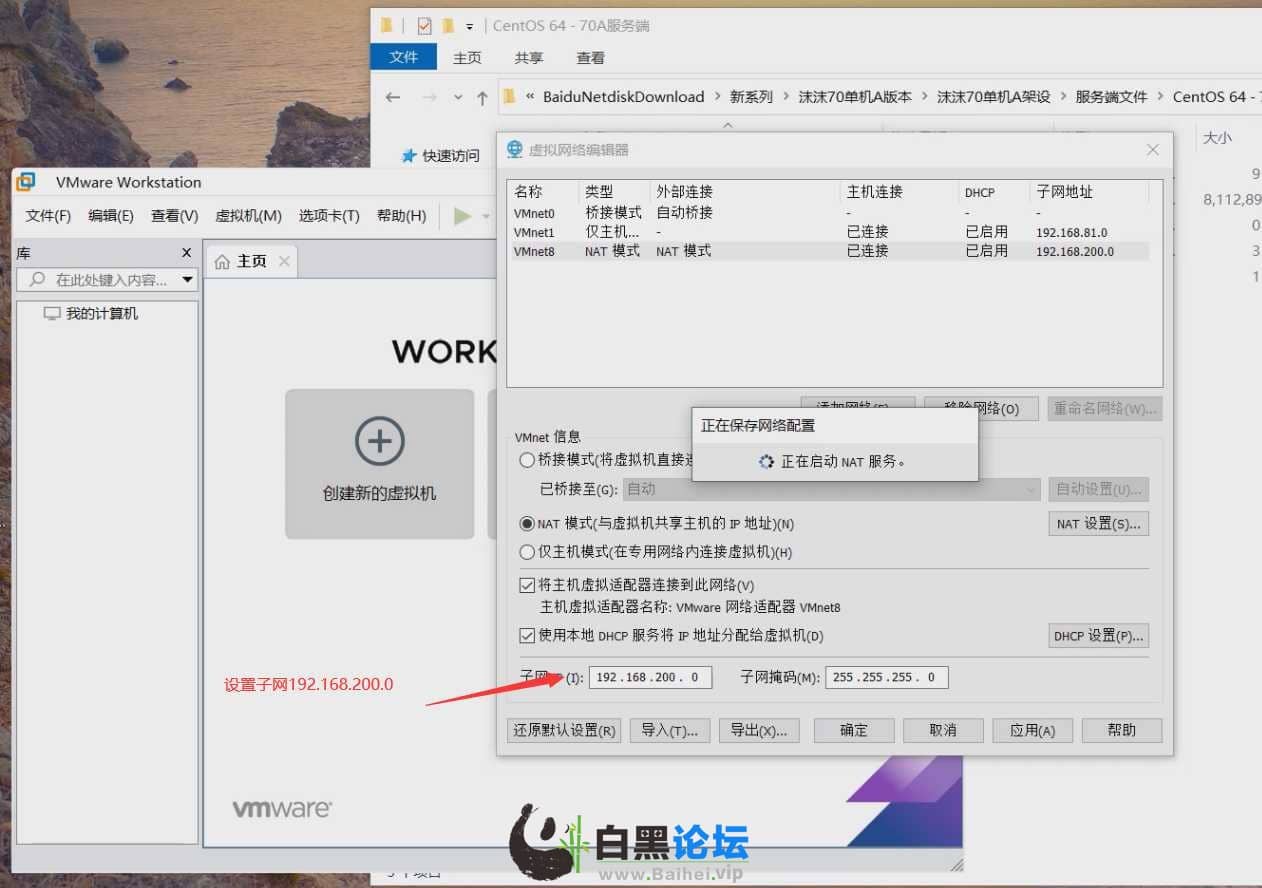Toggle 将主机虚拟适配器连接到此网络 checkbox
Image resolution: width=1262 pixels, height=888 pixels.
[527, 585]
